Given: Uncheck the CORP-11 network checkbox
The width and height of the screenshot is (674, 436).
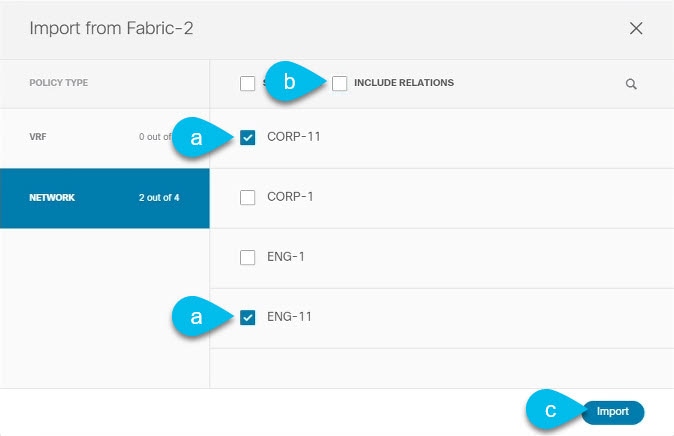Looking at the screenshot, I should pos(248,138).
